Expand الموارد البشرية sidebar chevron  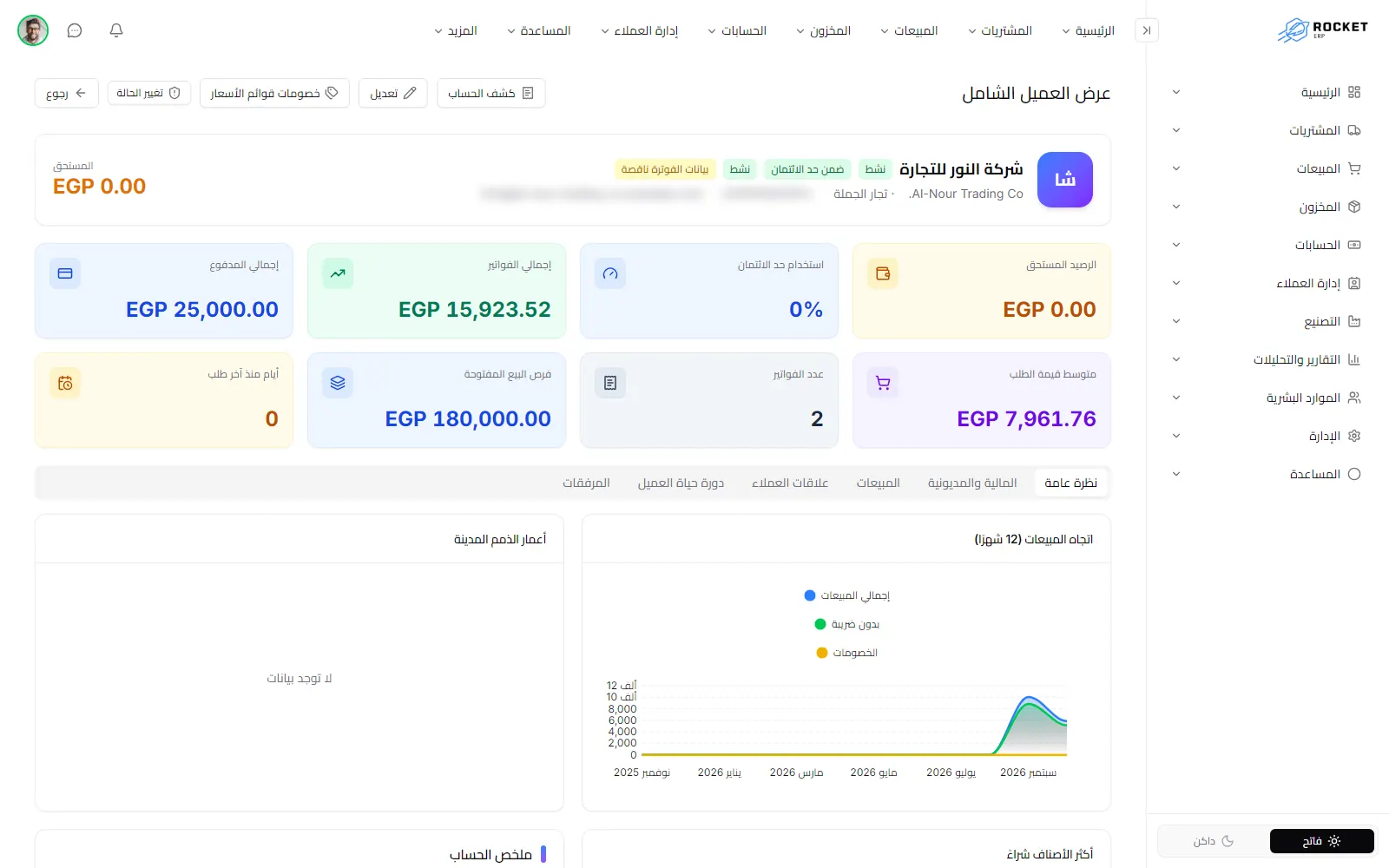click(1176, 398)
